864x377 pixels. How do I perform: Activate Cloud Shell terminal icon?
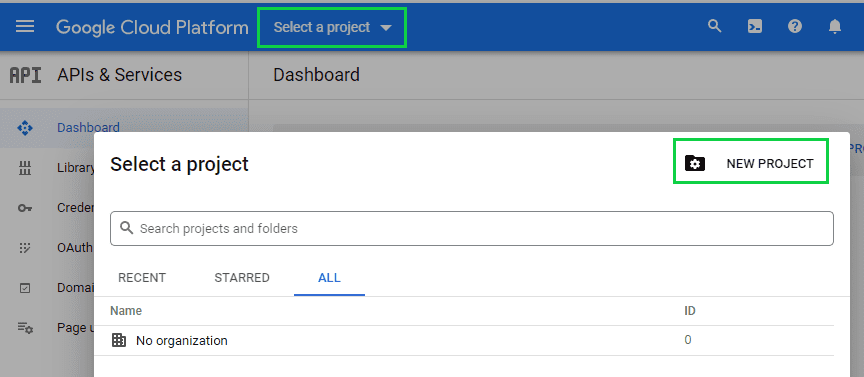point(754,26)
